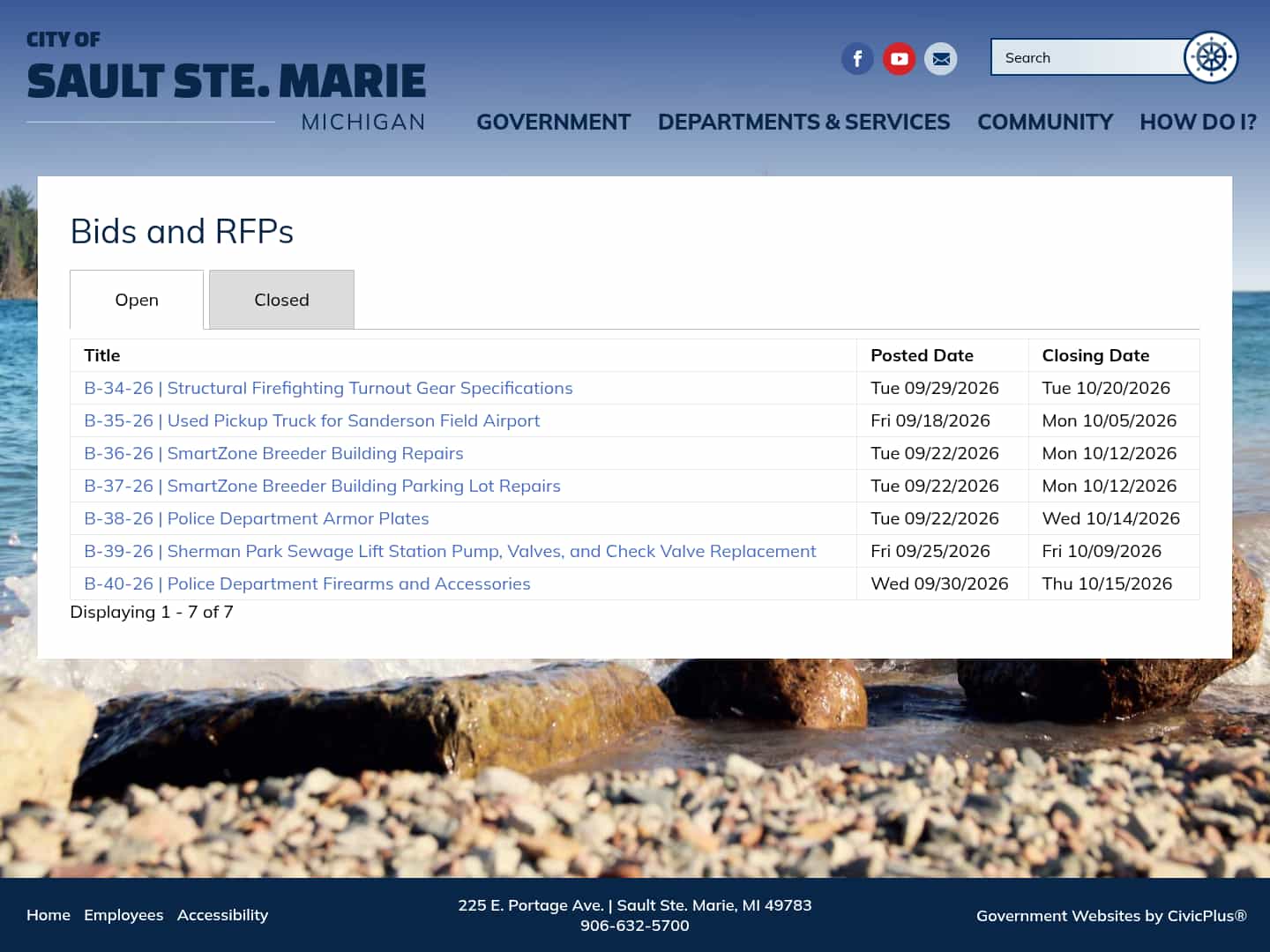Open bid B-38-26 Police Department Armor Plates
Image resolution: width=1270 pixels, height=952 pixels.
(x=257, y=518)
